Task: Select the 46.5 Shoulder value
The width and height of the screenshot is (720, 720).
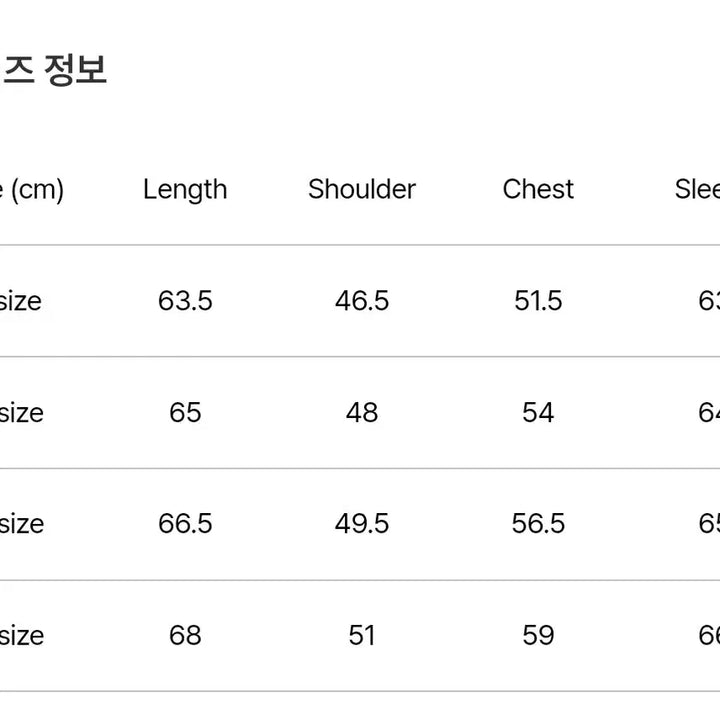Action: pyautogui.click(x=361, y=301)
